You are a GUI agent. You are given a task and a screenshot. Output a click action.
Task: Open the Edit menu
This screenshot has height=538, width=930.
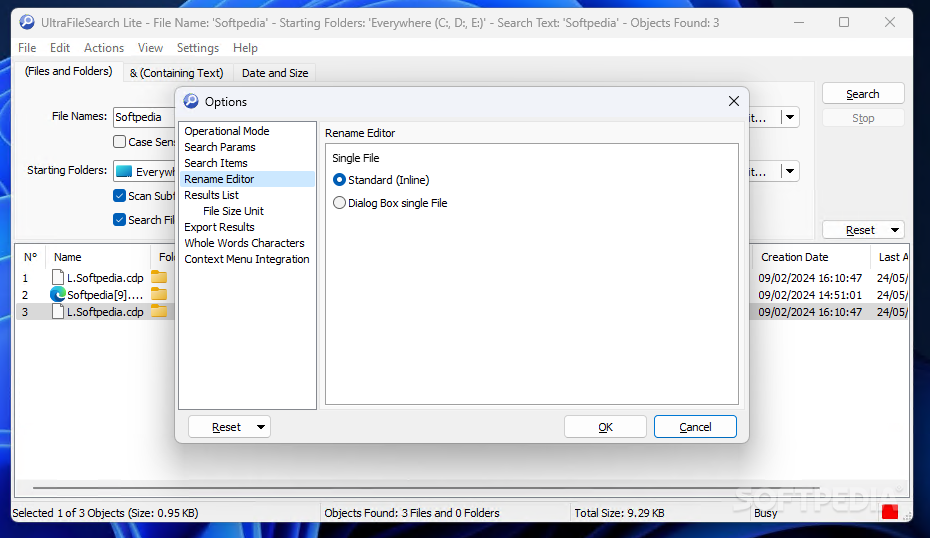tap(60, 47)
